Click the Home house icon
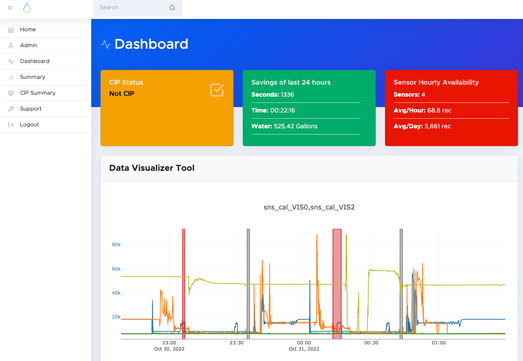The width and height of the screenshot is (523, 361). [x=11, y=30]
